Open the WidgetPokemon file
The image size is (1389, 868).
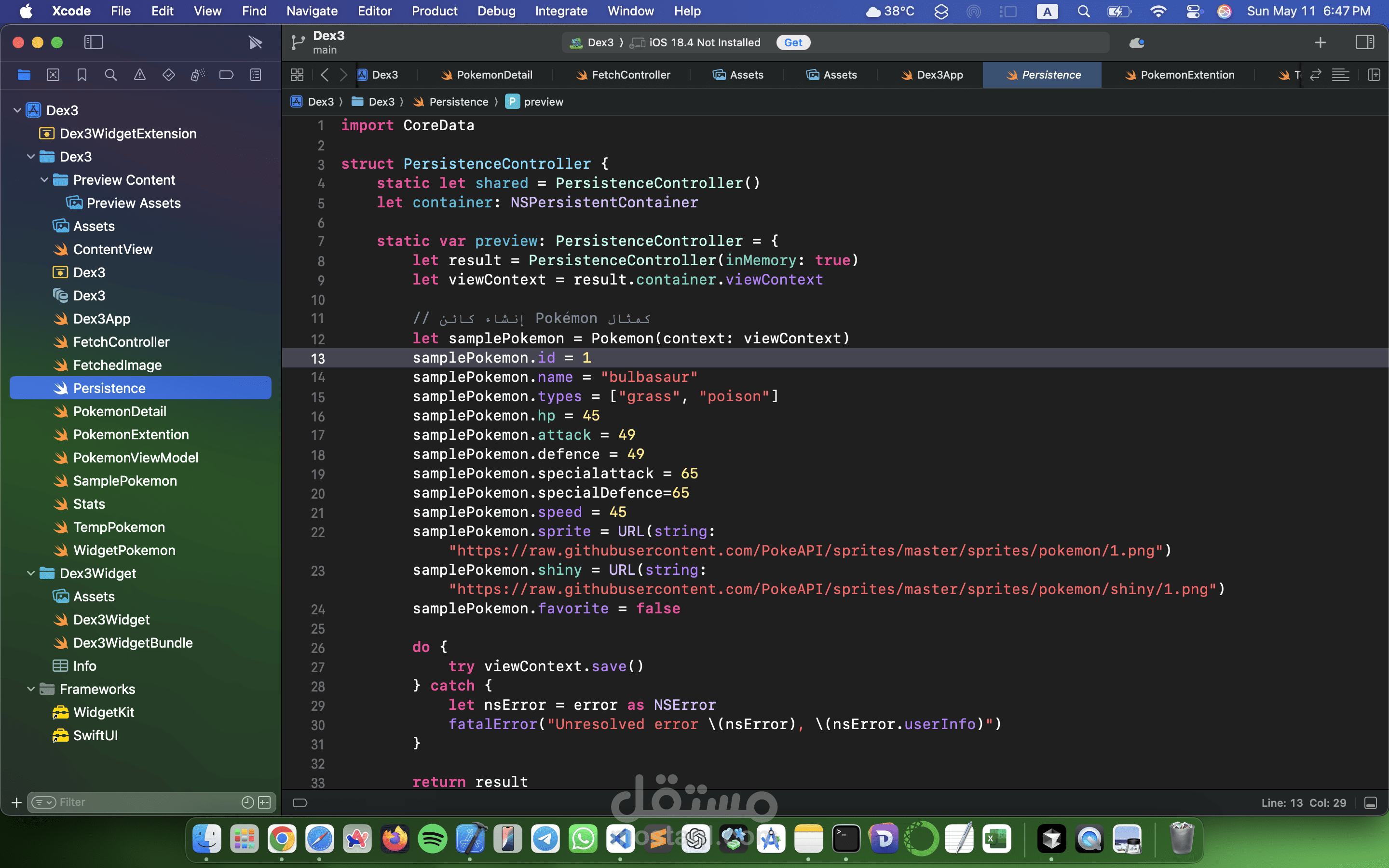tap(114, 551)
